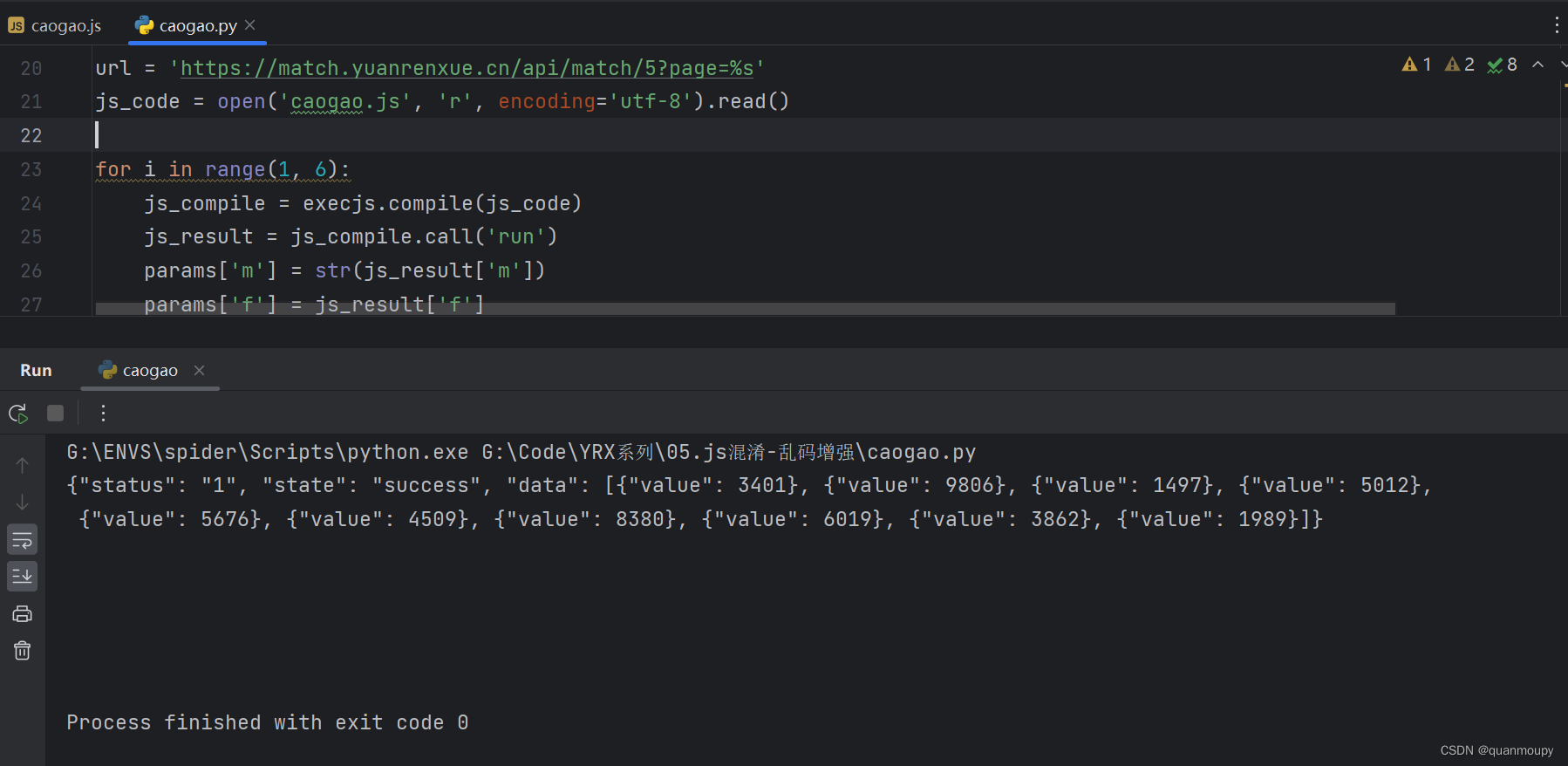Open editor tabs more options menu
Viewport: 1568px width, 766px height.
(1556, 25)
